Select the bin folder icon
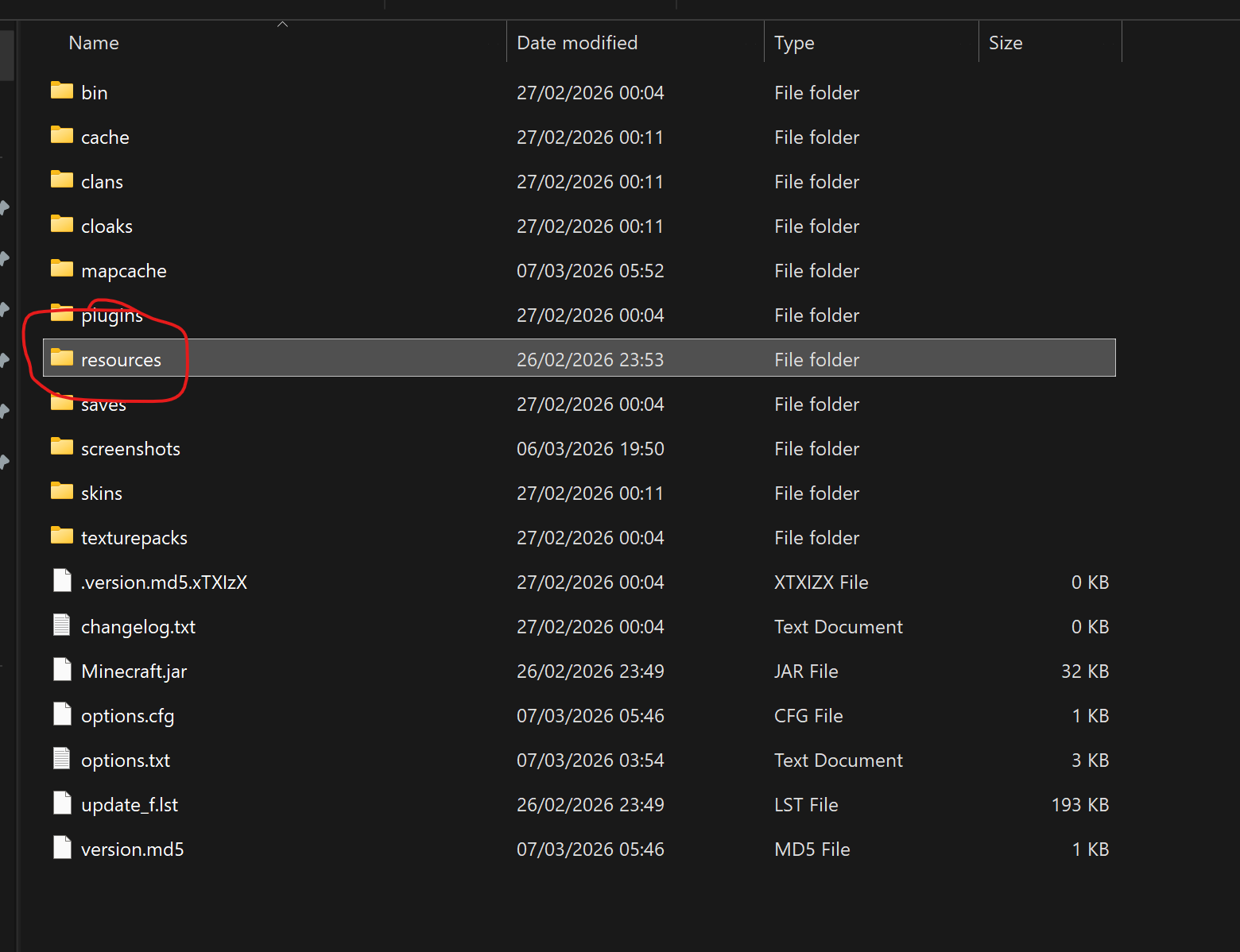This screenshot has width=1240, height=952. click(62, 91)
